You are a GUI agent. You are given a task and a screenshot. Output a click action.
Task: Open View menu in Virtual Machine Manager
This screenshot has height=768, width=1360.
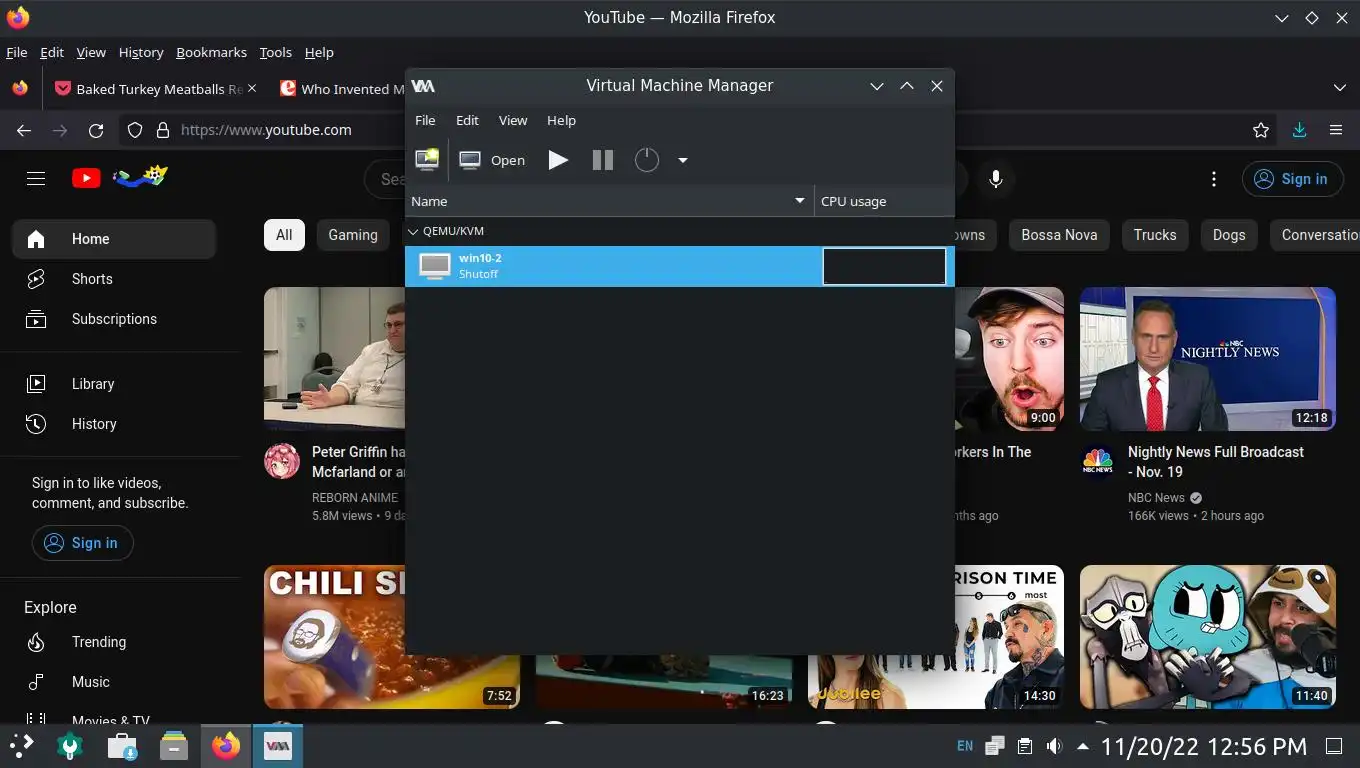[513, 120]
